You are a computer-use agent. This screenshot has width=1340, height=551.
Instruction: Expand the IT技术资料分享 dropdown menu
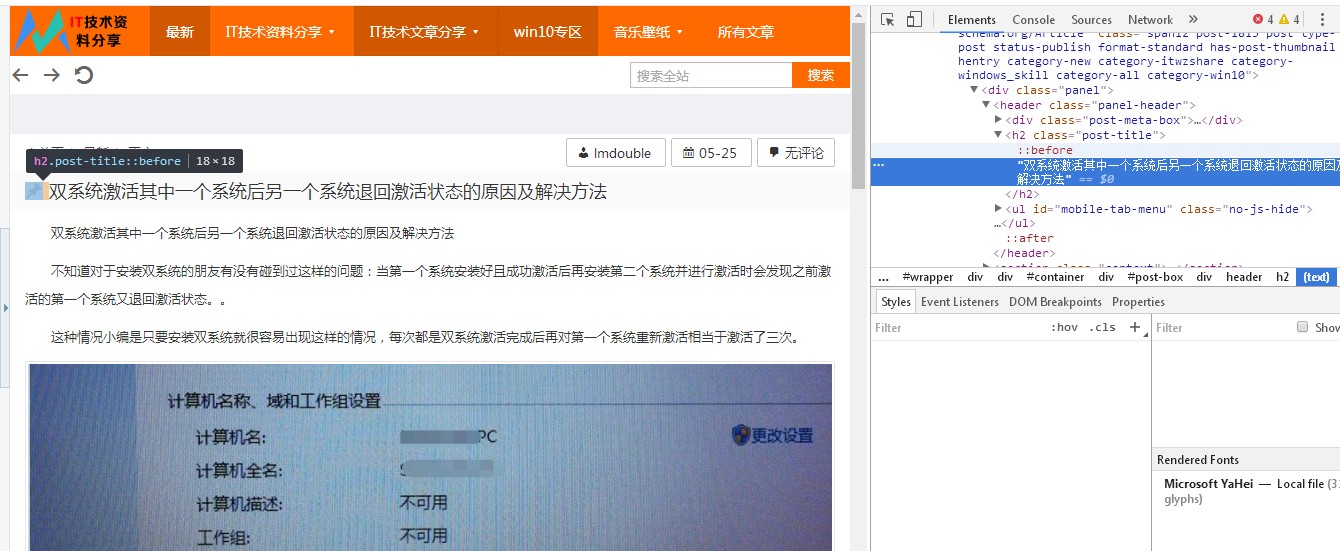(x=282, y=31)
